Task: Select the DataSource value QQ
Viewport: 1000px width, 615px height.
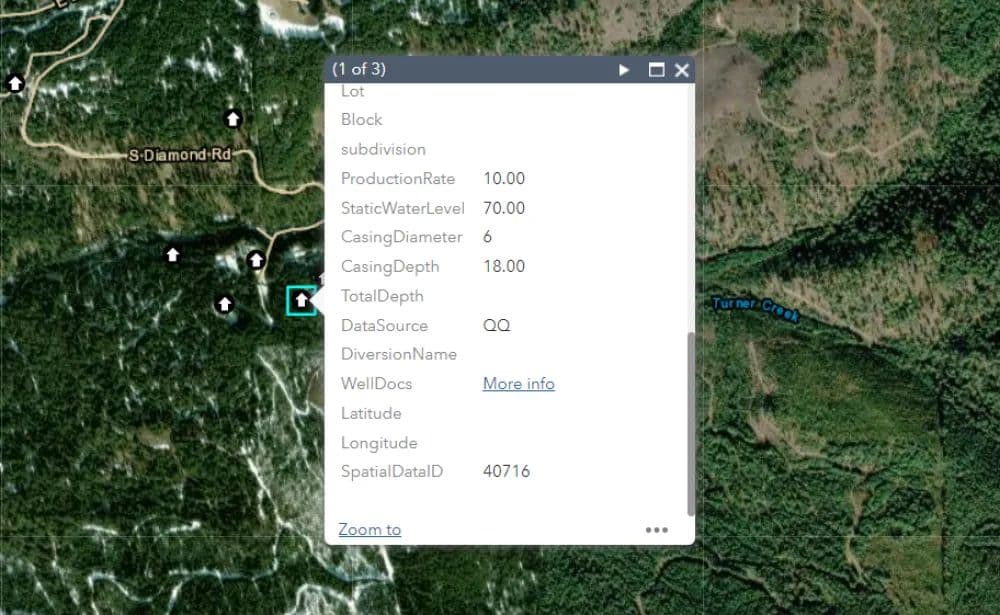Action: (x=496, y=326)
